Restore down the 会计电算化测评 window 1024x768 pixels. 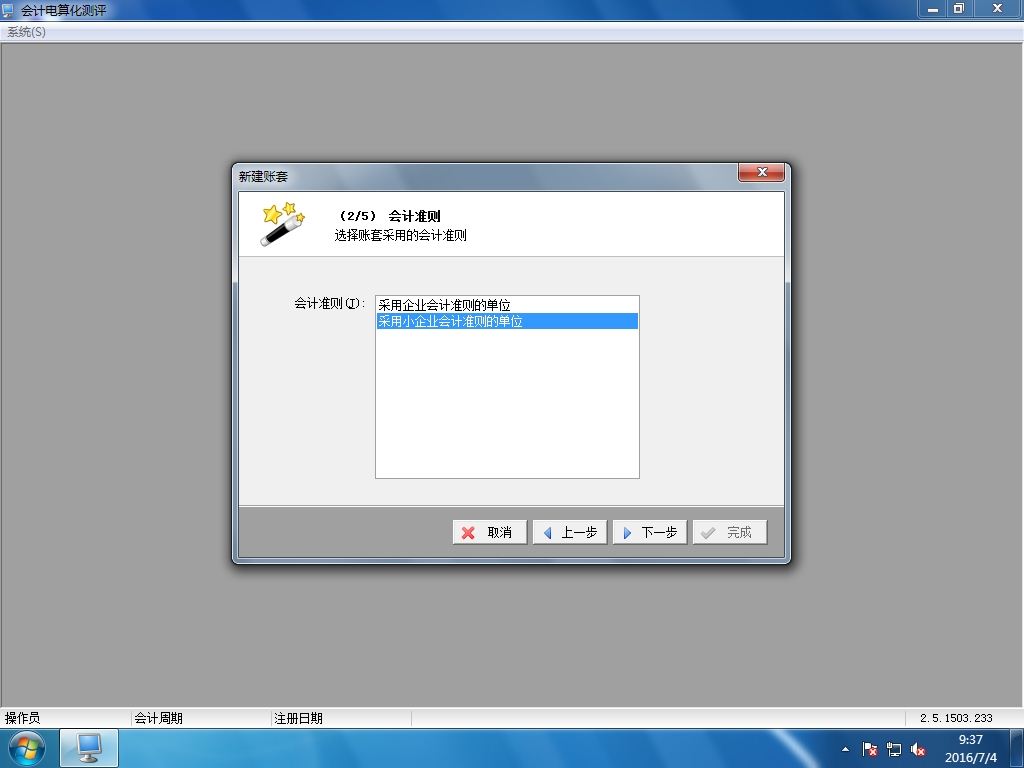959,8
